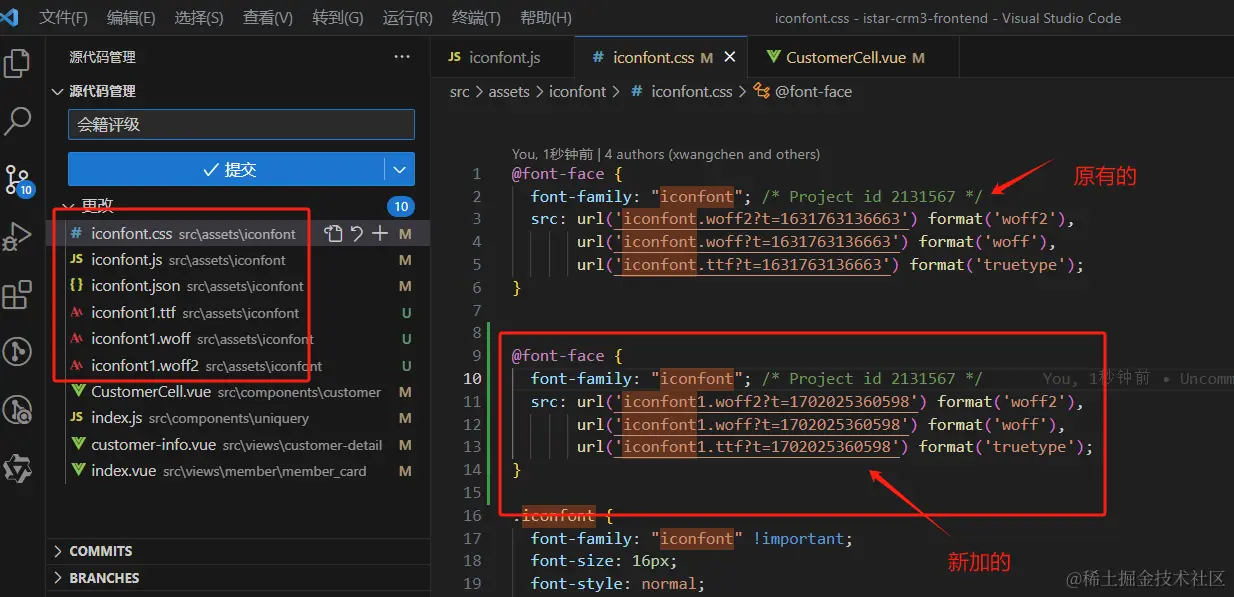Screen dimensions: 1234x597
Task: Click breadcrumb assets
Action: coord(509,91)
